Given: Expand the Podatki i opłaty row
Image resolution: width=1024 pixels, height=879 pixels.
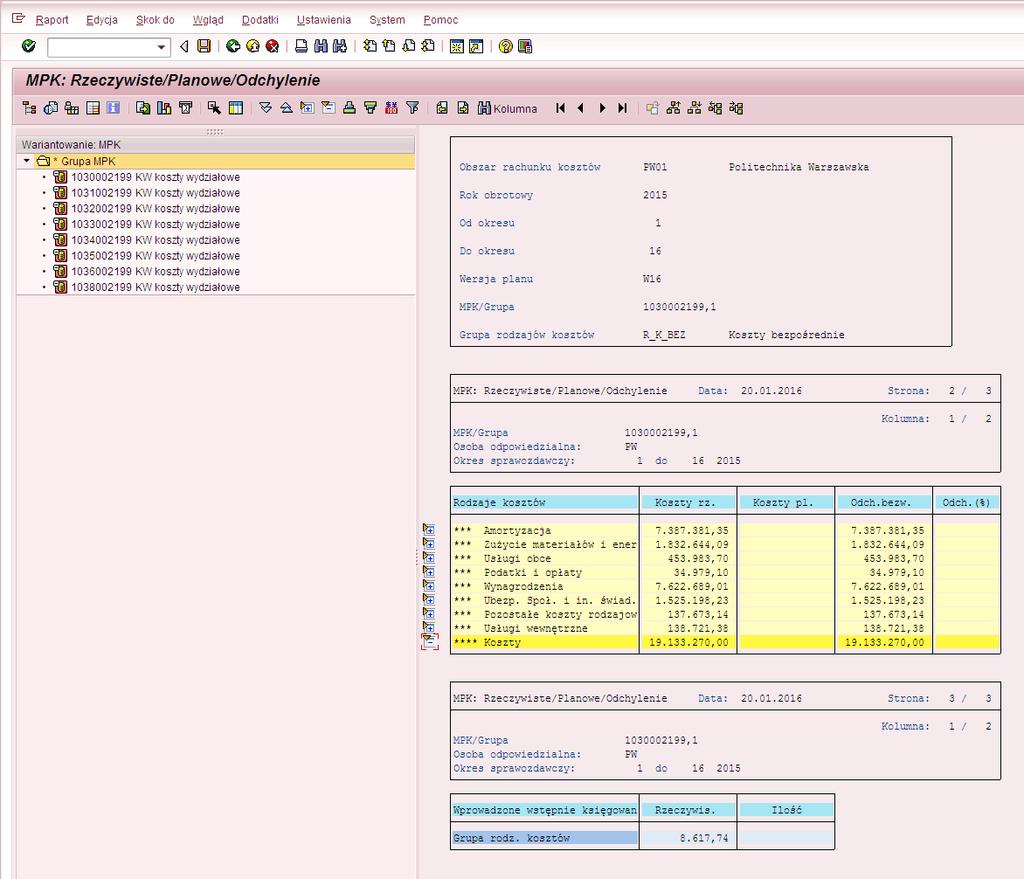Looking at the screenshot, I should [429, 571].
